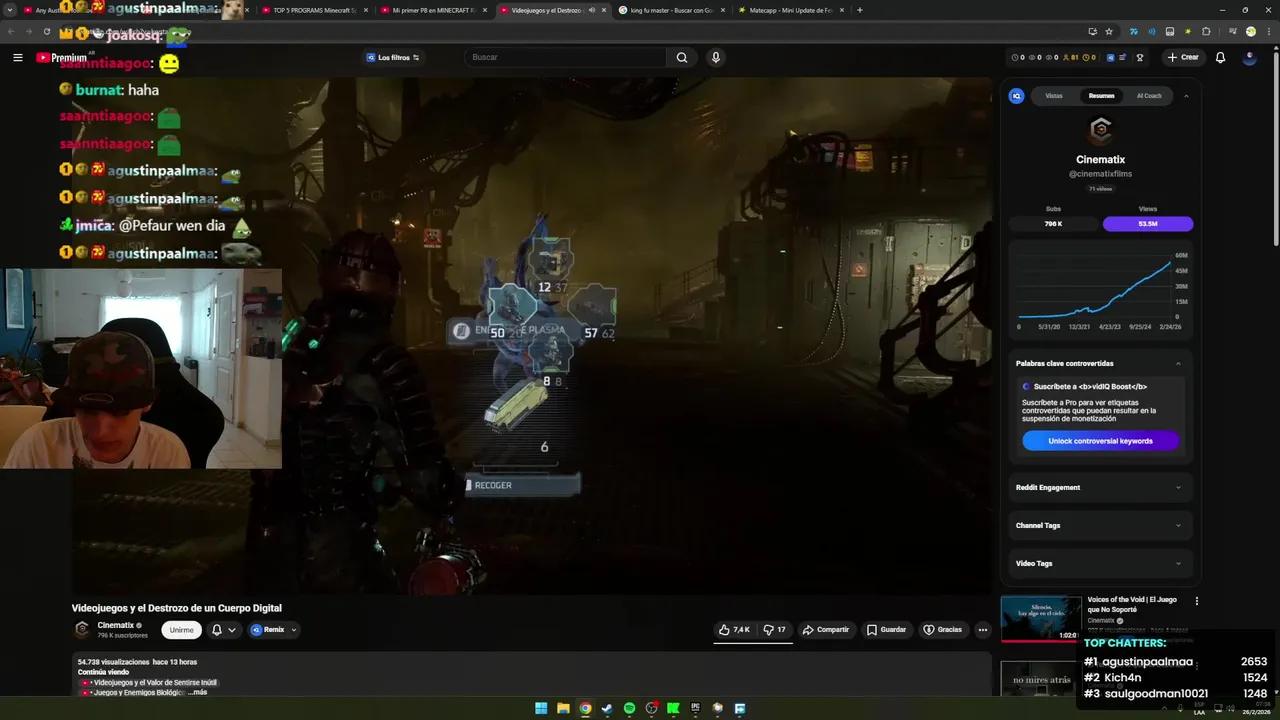The width and height of the screenshot is (1280, 720).
Task: Expand Video Tags section
Action: click(x=1099, y=563)
